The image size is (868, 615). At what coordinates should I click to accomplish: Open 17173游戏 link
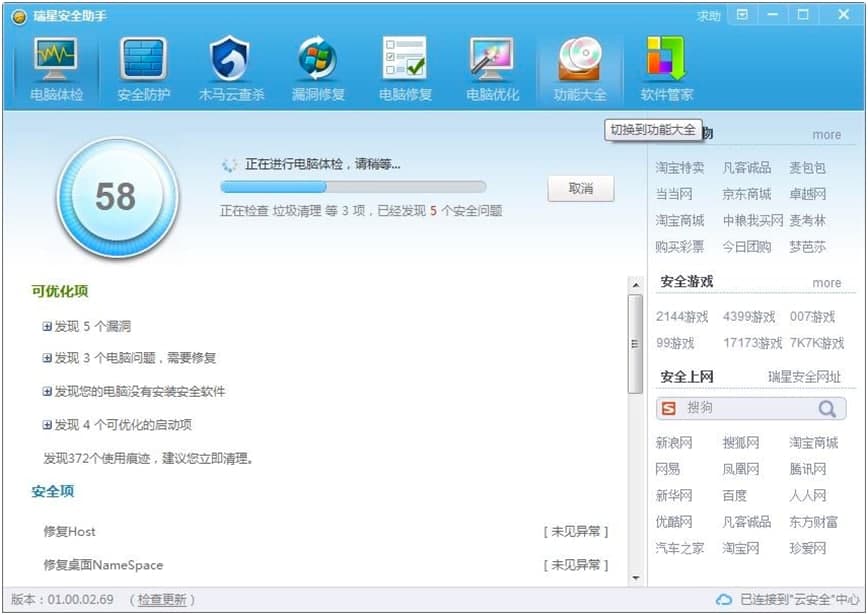(x=752, y=344)
